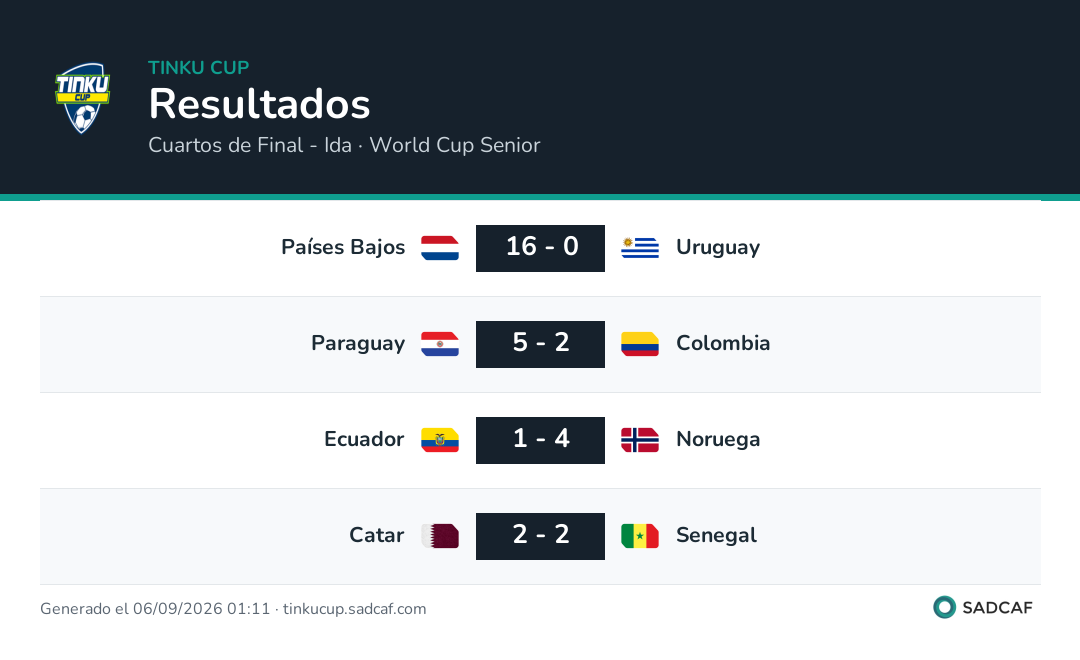This screenshot has height=660, width=1080.
Task: Select the 2 - 2 score box
Action: coord(541,536)
